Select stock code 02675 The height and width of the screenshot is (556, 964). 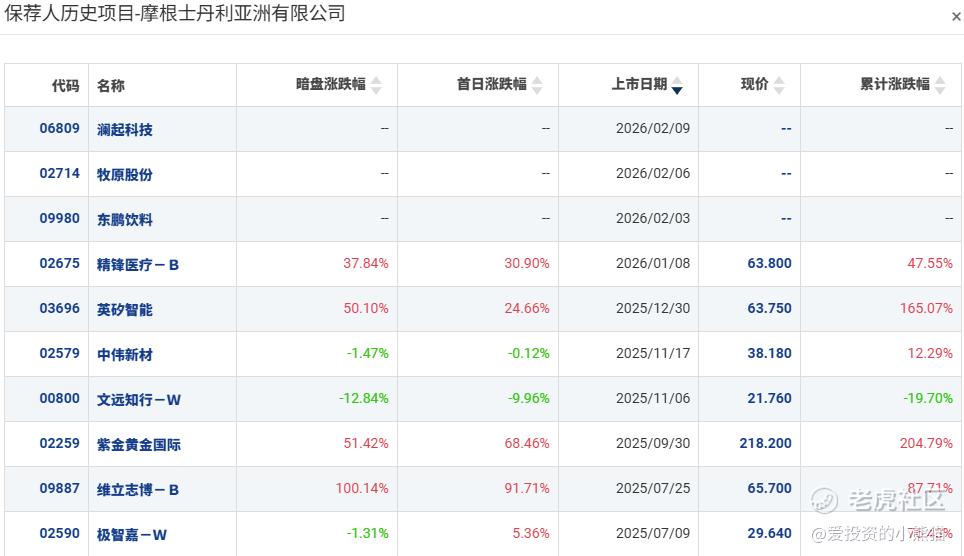pos(60,263)
